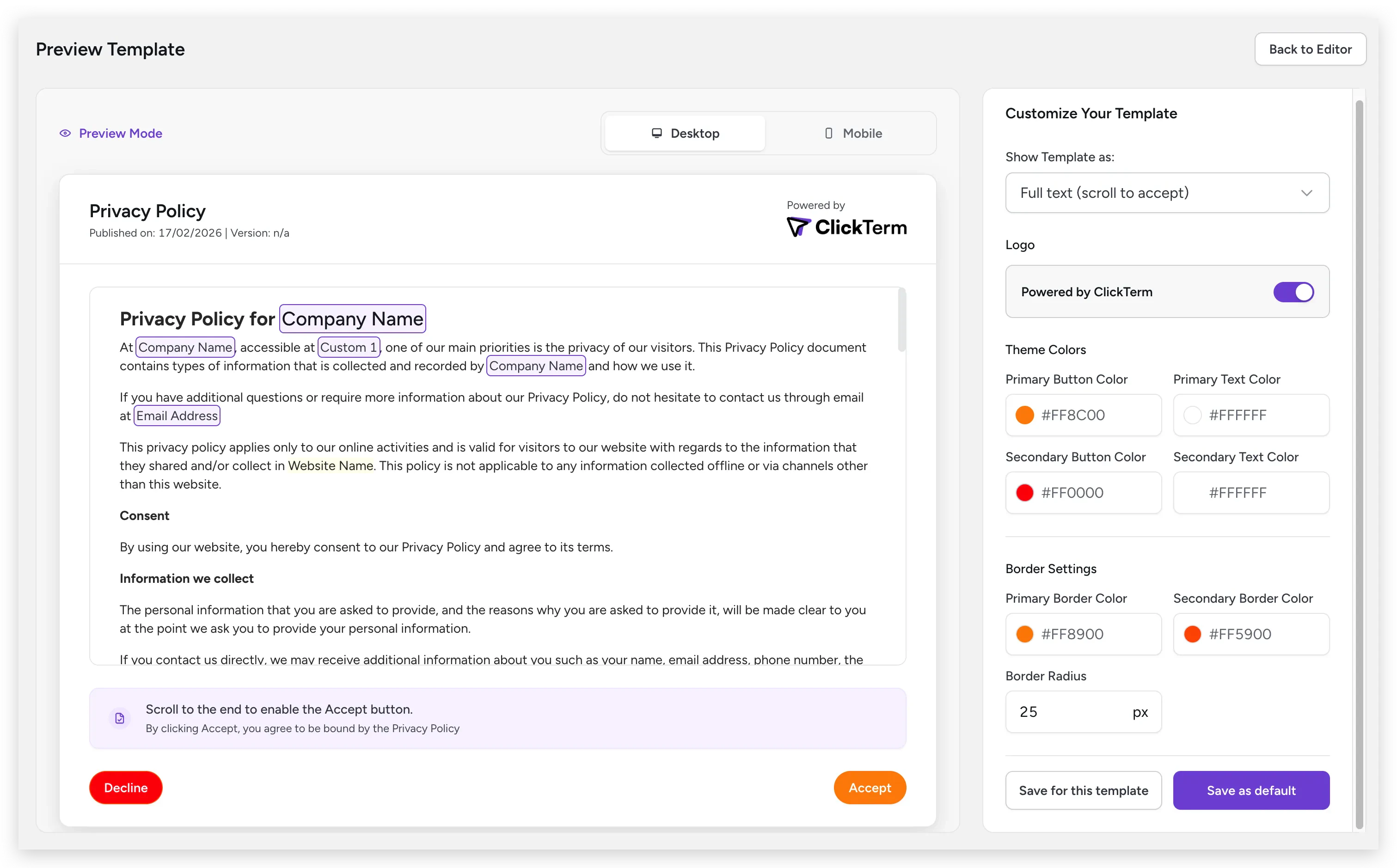Click the Back to Editor button
This screenshot has width=1397, height=868.
point(1310,49)
